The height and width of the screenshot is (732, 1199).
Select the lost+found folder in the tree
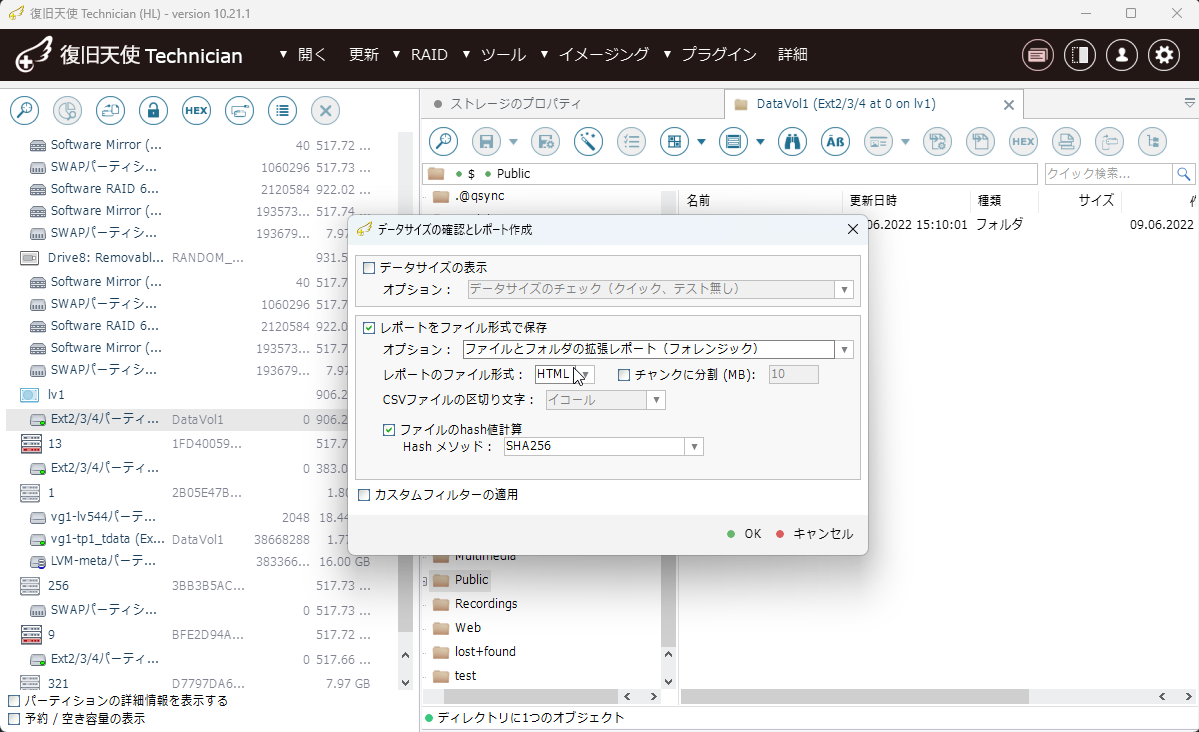tap(485, 652)
